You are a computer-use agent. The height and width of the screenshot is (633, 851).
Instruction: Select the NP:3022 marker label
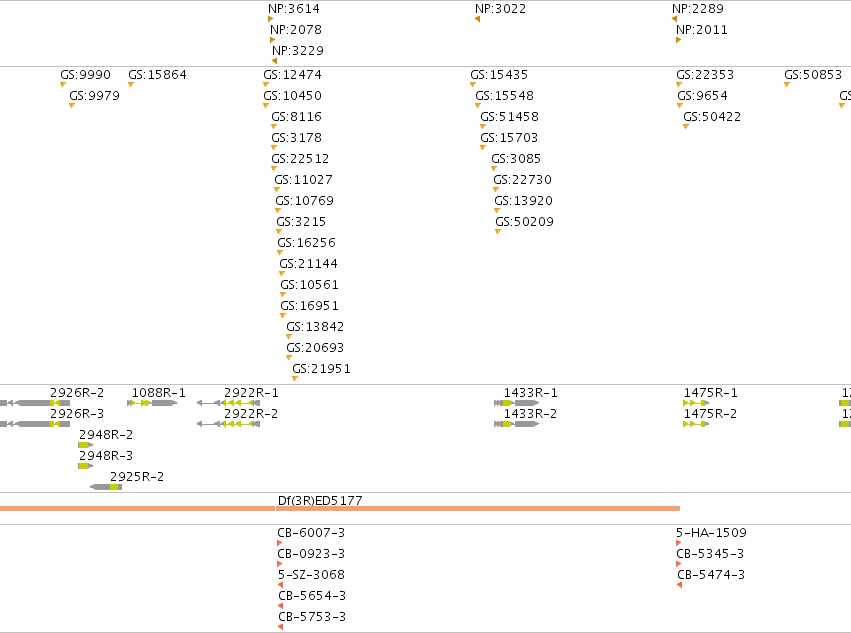[500, 9]
